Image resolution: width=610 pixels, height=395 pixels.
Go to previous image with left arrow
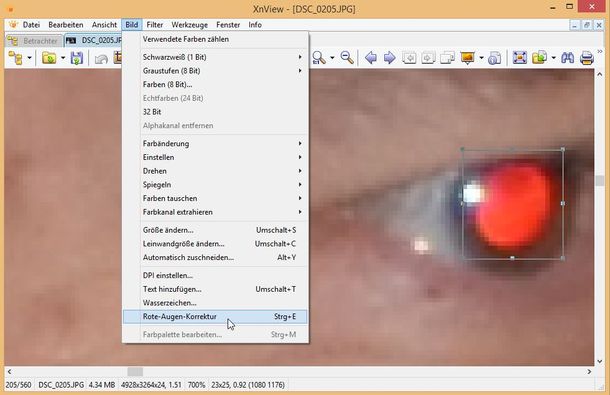pyautogui.click(x=371, y=58)
